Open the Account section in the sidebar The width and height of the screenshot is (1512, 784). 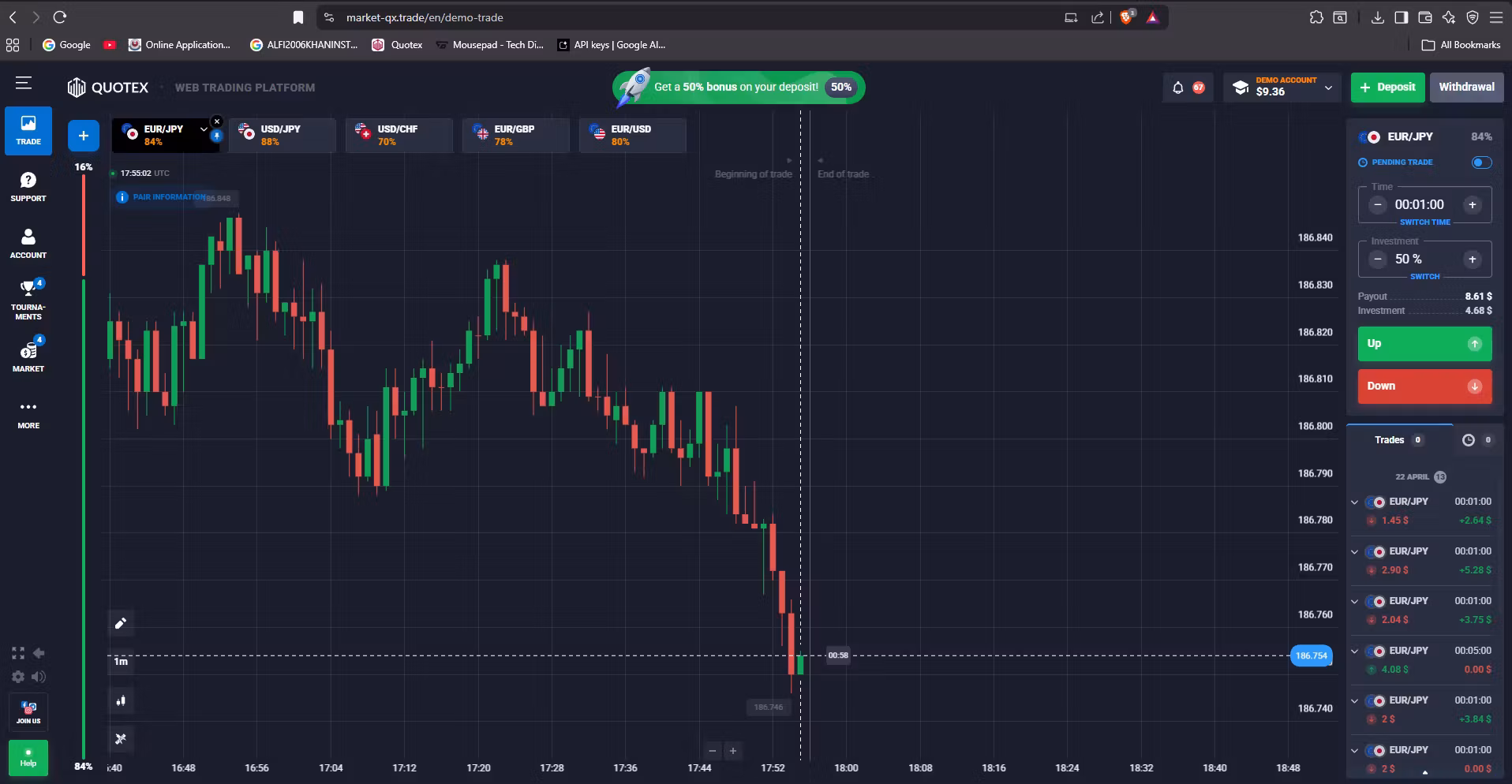[28, 244]
